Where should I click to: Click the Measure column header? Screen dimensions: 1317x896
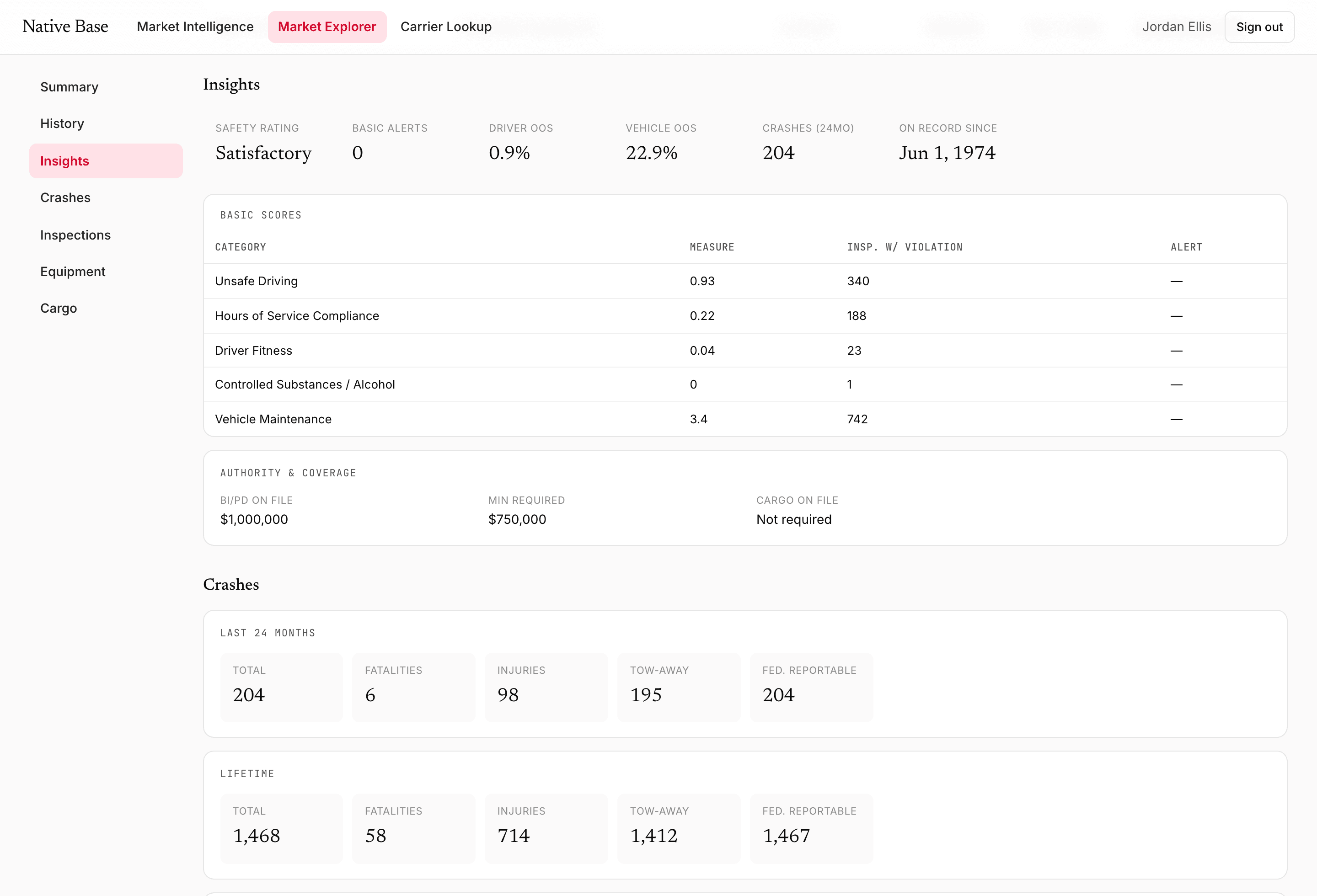point(712,247)
